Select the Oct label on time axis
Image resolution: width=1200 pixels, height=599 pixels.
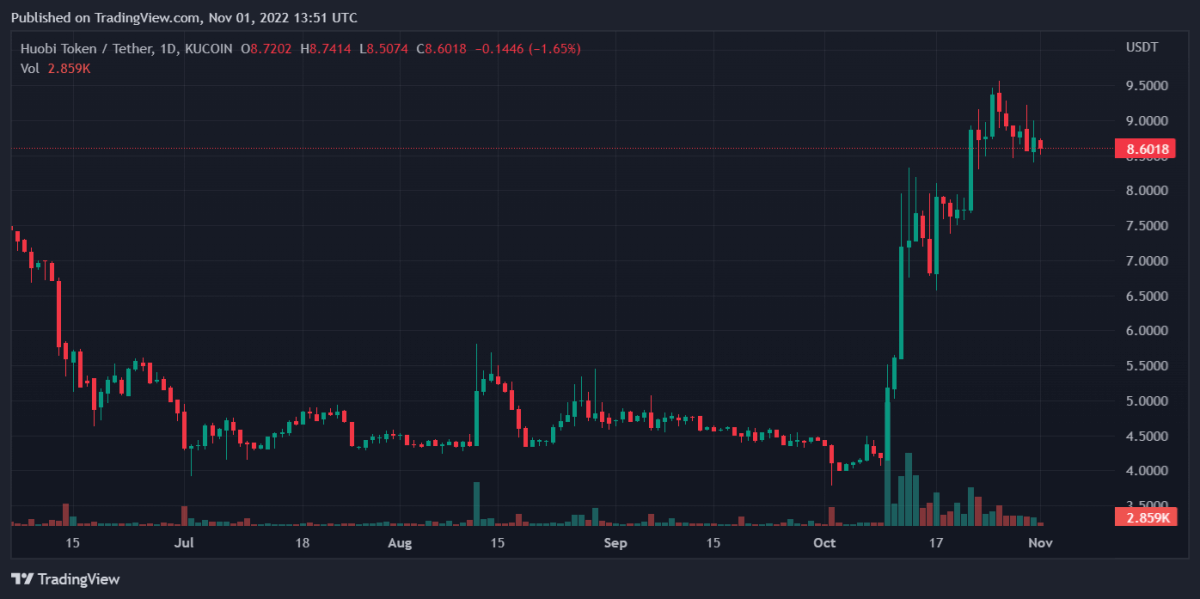824,543
